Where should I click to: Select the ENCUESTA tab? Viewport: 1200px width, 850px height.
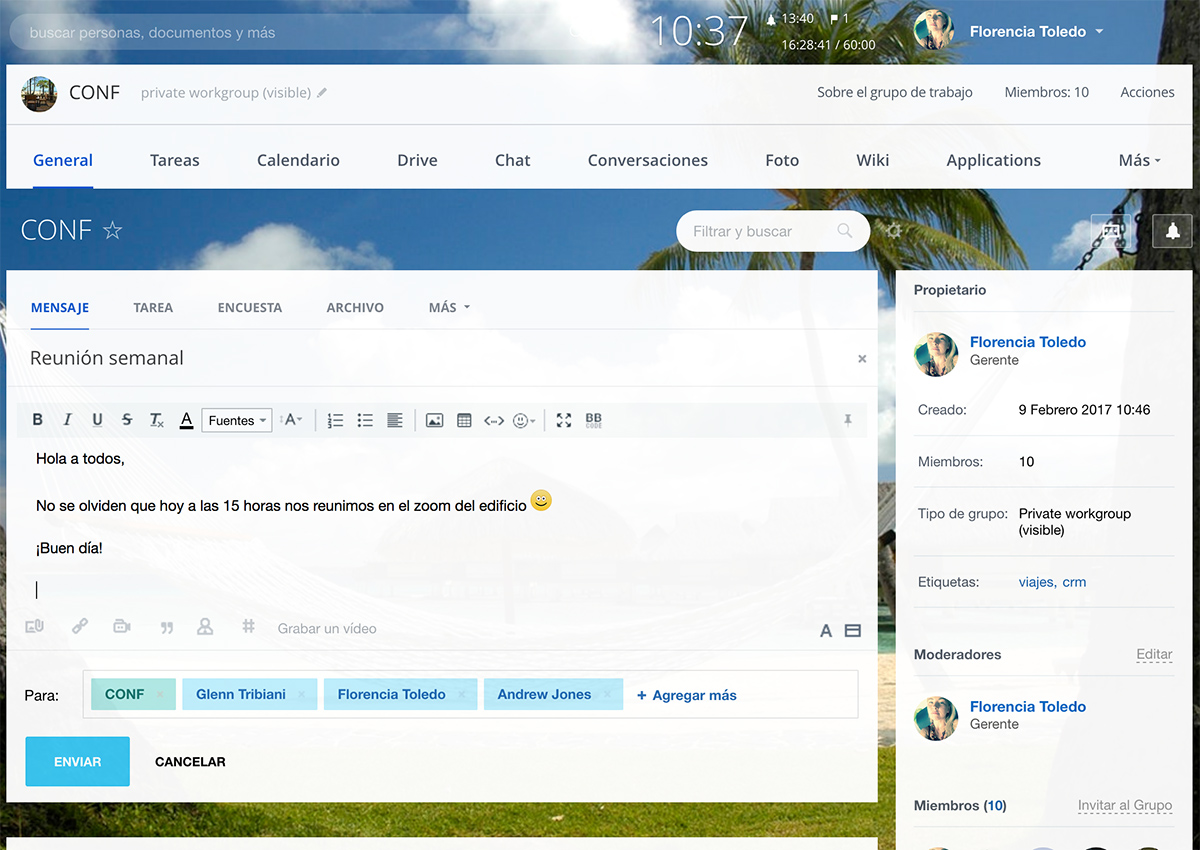pos(250,308)
